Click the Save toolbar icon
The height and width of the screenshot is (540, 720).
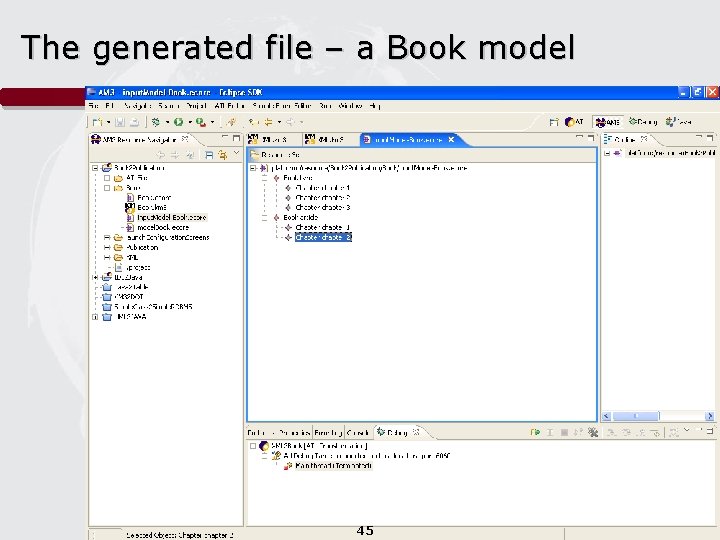(x=120, y=122)
